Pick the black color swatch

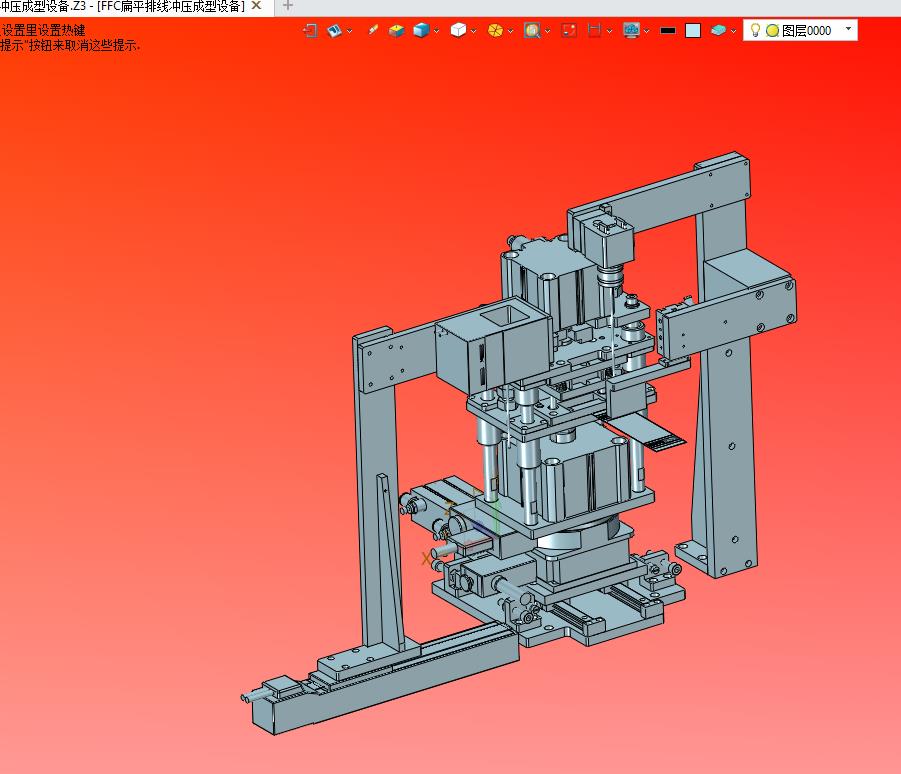668,30
